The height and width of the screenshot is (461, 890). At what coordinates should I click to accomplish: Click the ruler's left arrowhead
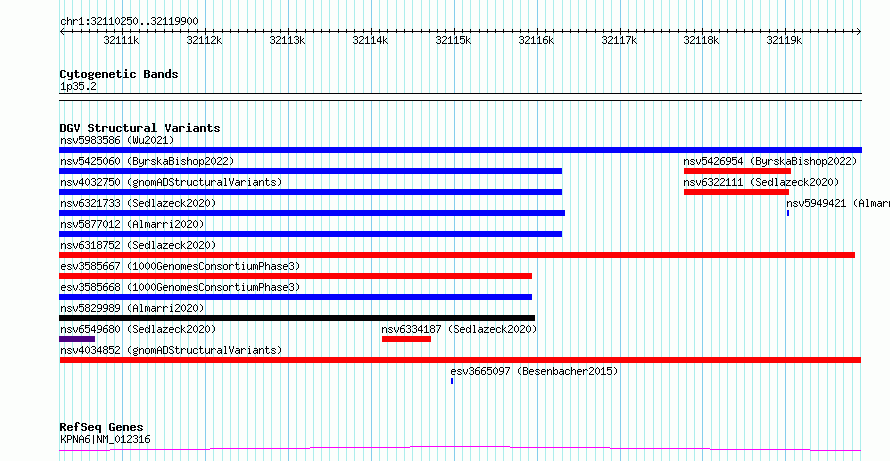[62, 32]
